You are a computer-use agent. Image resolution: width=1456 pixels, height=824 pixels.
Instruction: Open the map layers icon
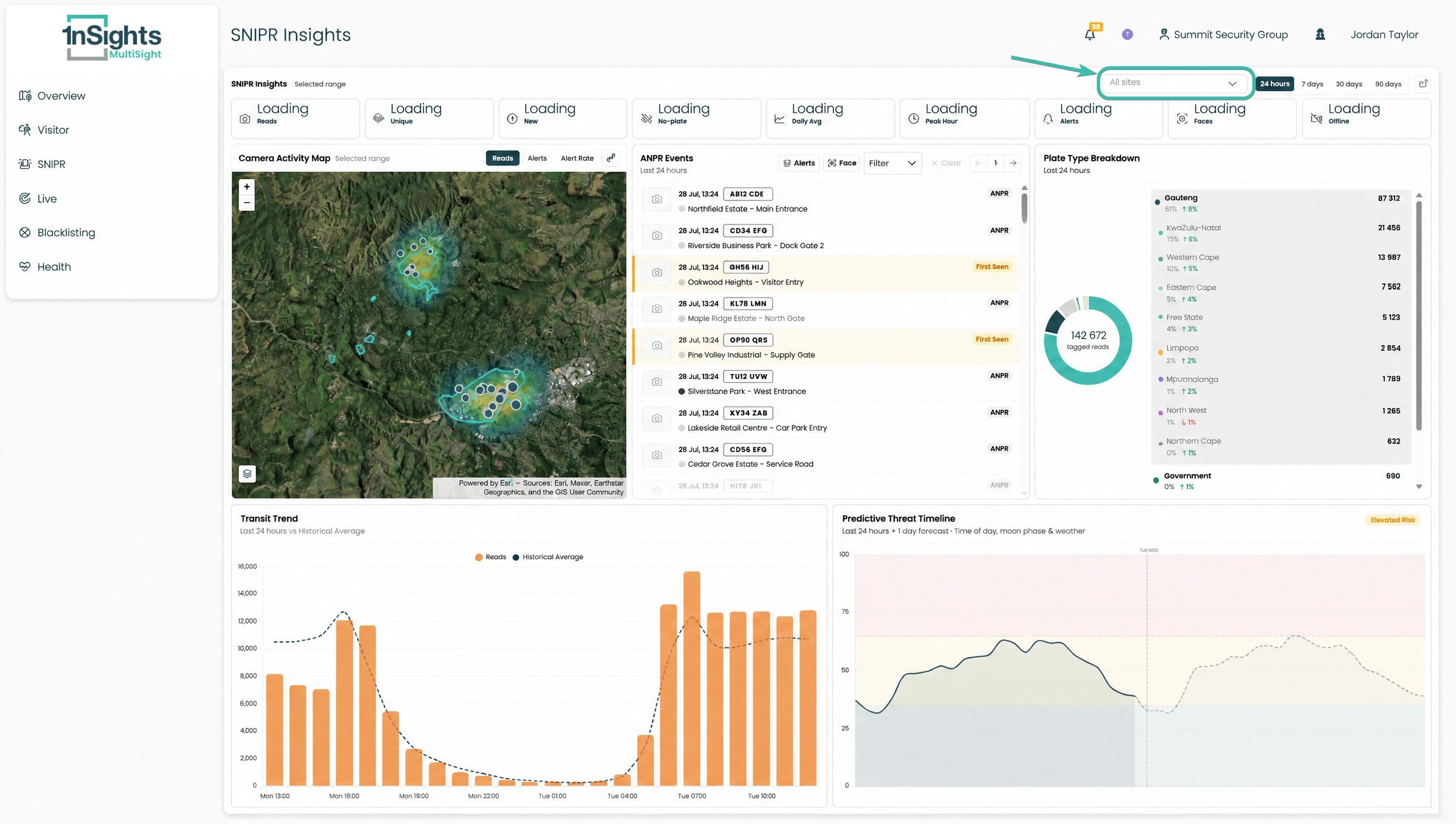click(x=247, y=473)
